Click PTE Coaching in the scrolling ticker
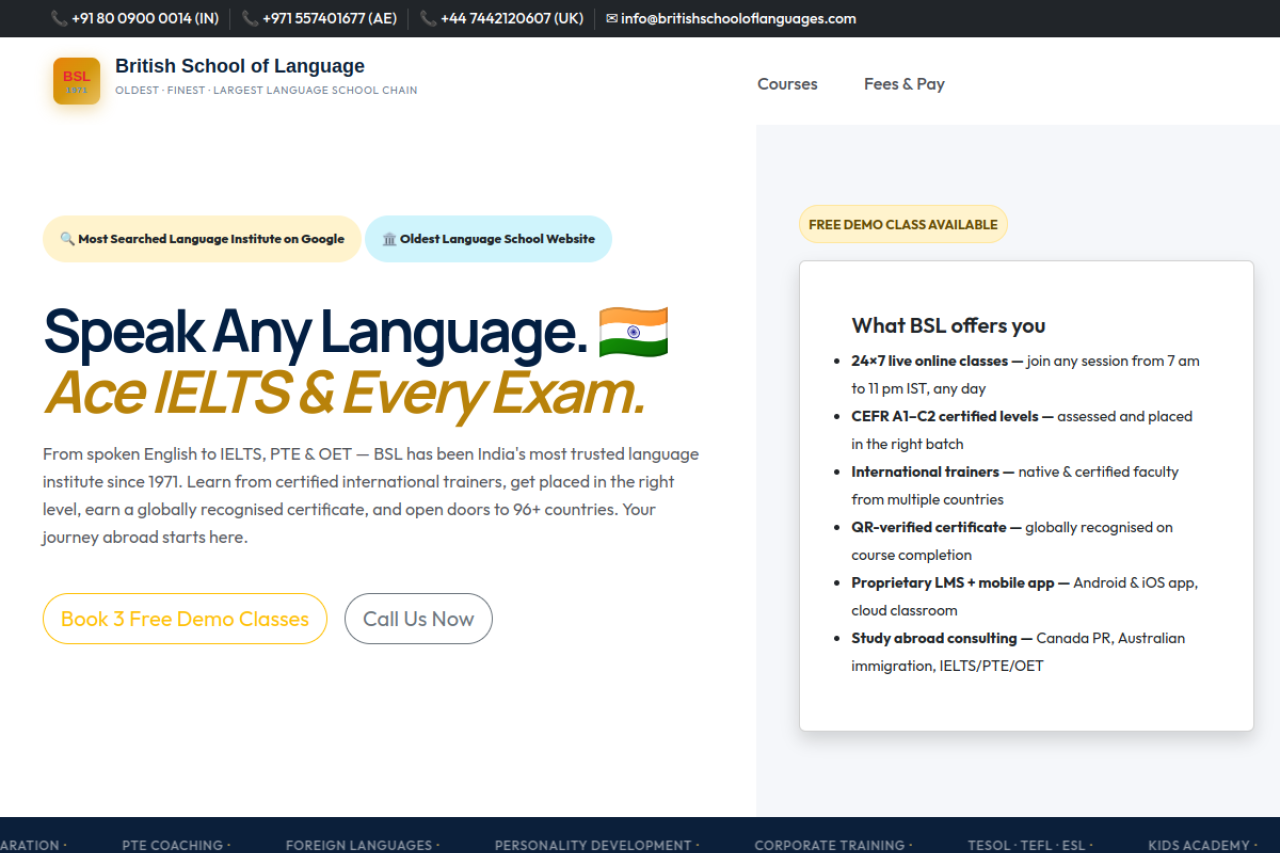Image resolution: width=1280 pixels, height=853 pixels. 172,845
